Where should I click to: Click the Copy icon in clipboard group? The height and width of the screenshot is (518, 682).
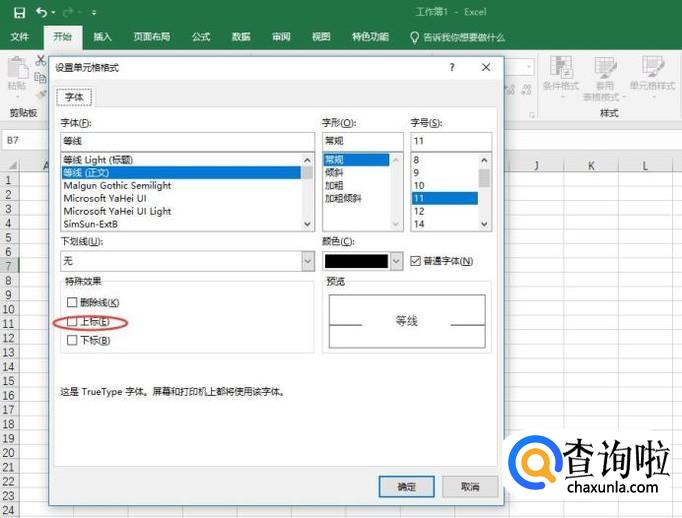(41, 78)
